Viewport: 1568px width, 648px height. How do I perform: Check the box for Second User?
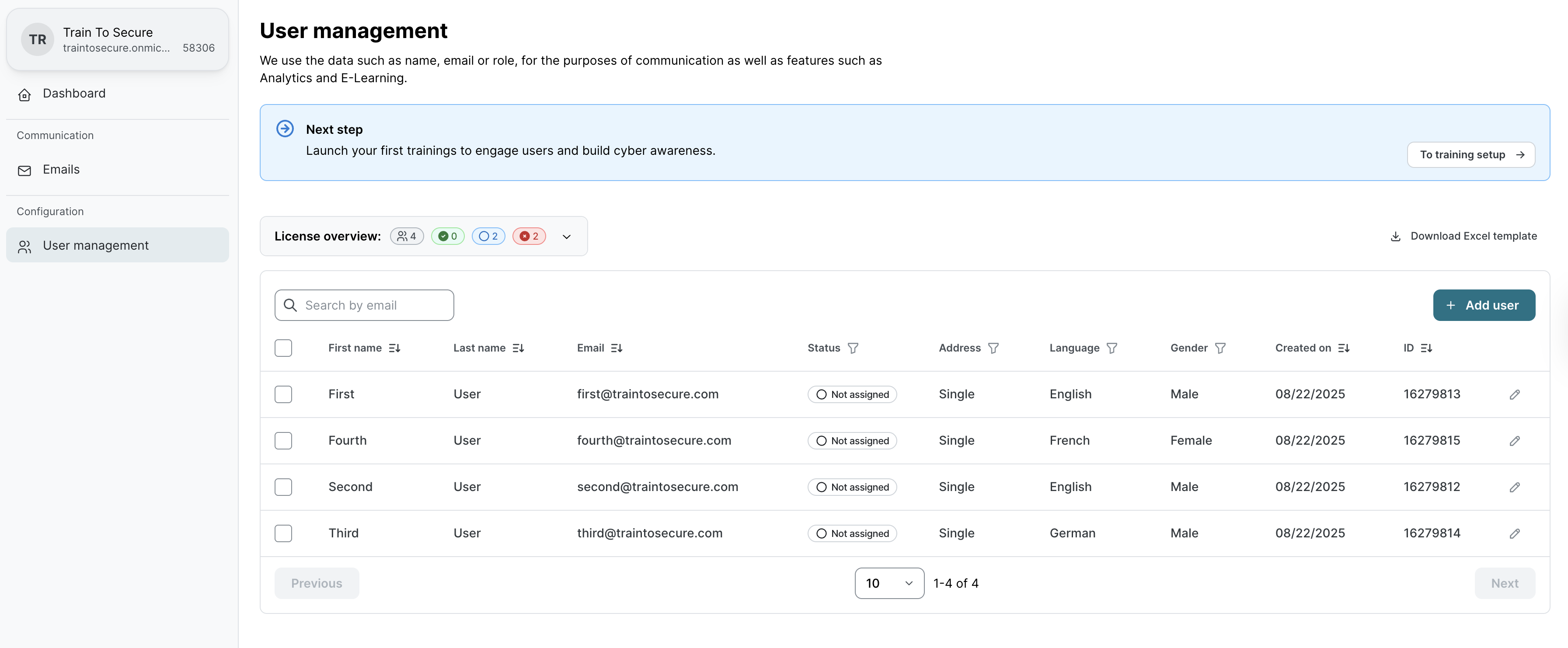[283, 487]
